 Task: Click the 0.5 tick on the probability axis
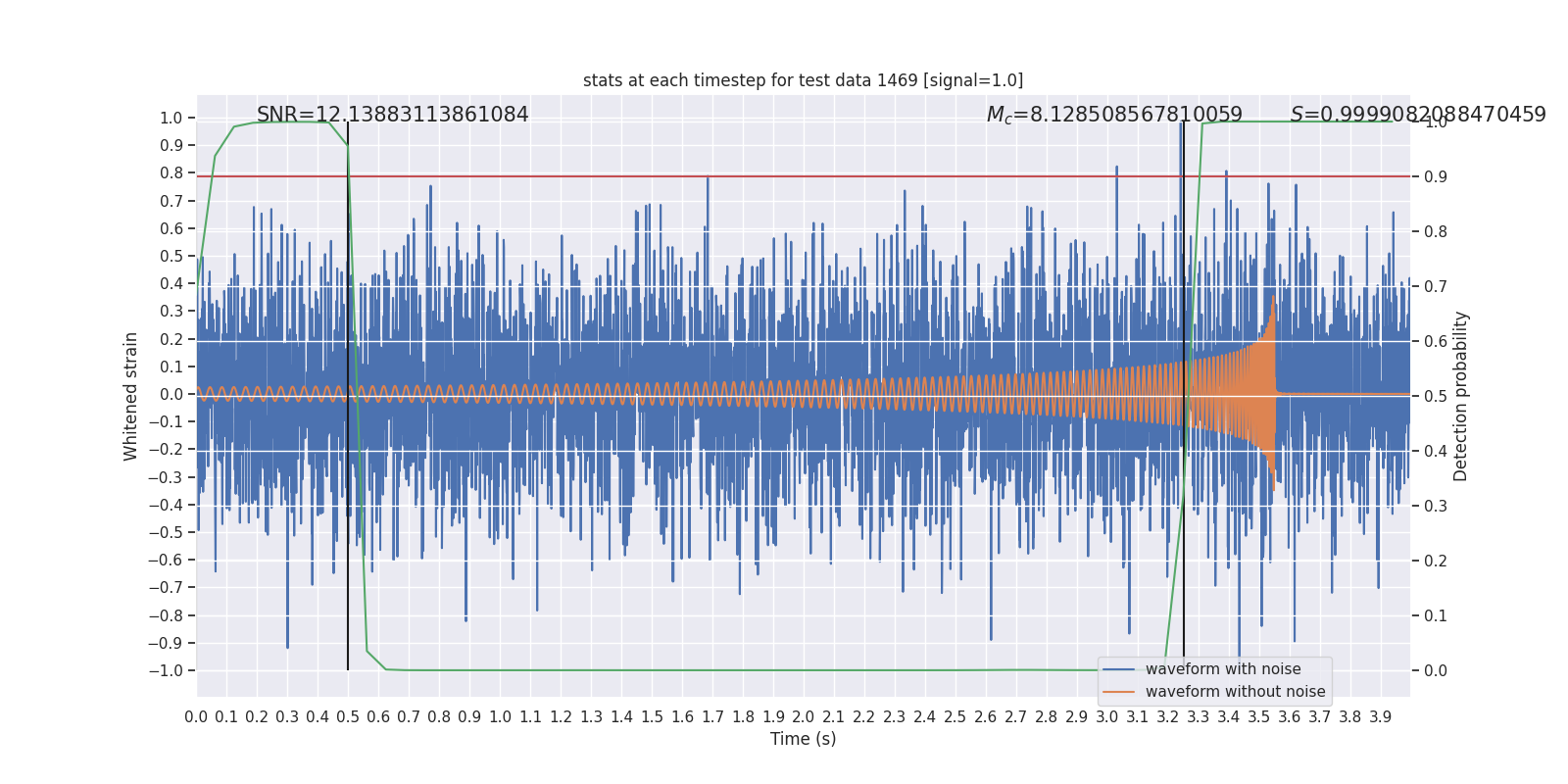tap(1435, 396)
